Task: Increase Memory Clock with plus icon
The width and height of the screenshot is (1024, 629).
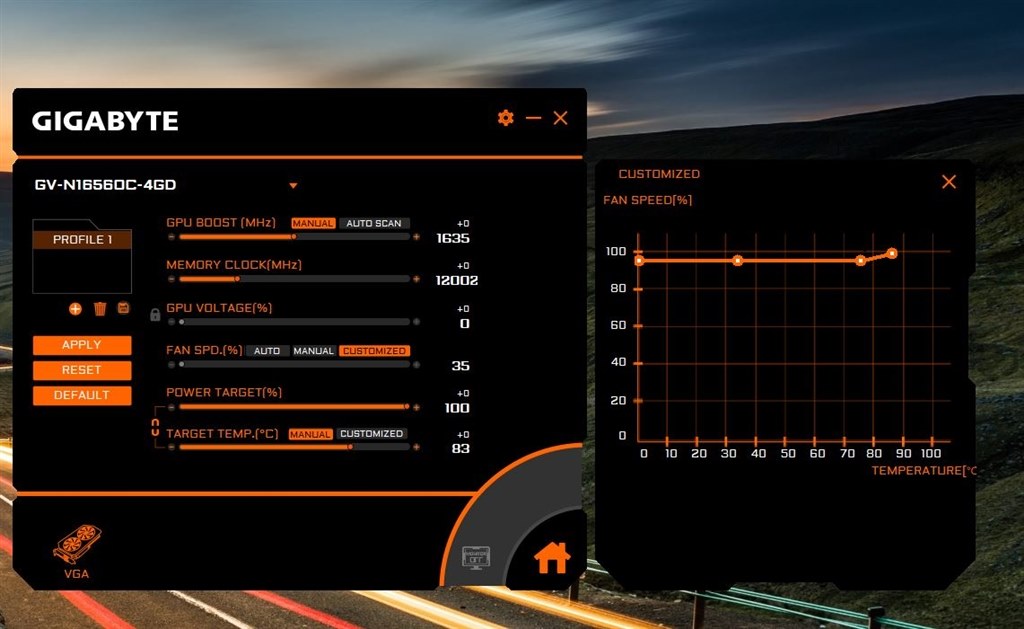Action: pos(416,279)
